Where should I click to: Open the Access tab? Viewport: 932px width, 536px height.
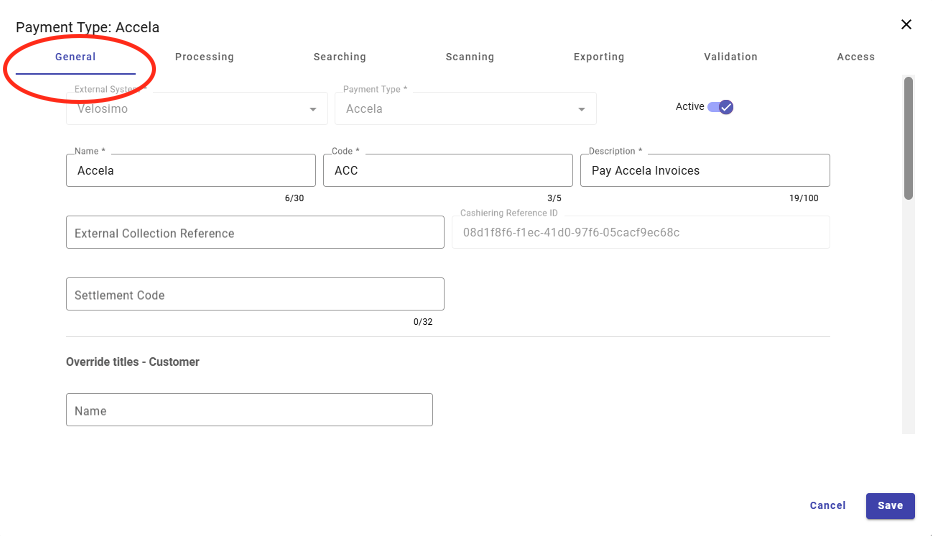(x=855, y=56)
